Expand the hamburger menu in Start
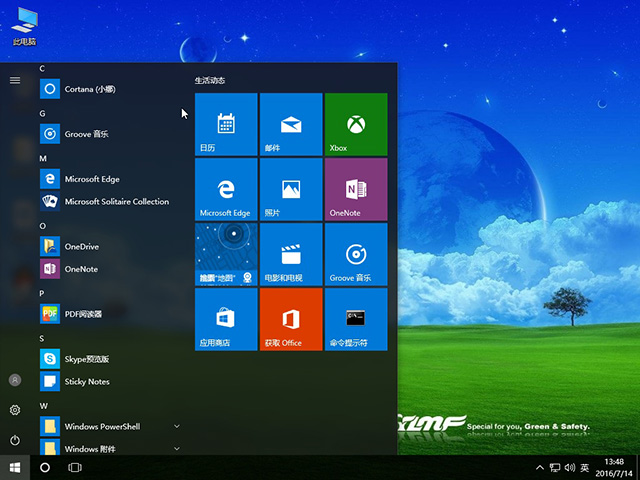The width and height of the screenshot is (640, 480). click(x=15, y=80)
